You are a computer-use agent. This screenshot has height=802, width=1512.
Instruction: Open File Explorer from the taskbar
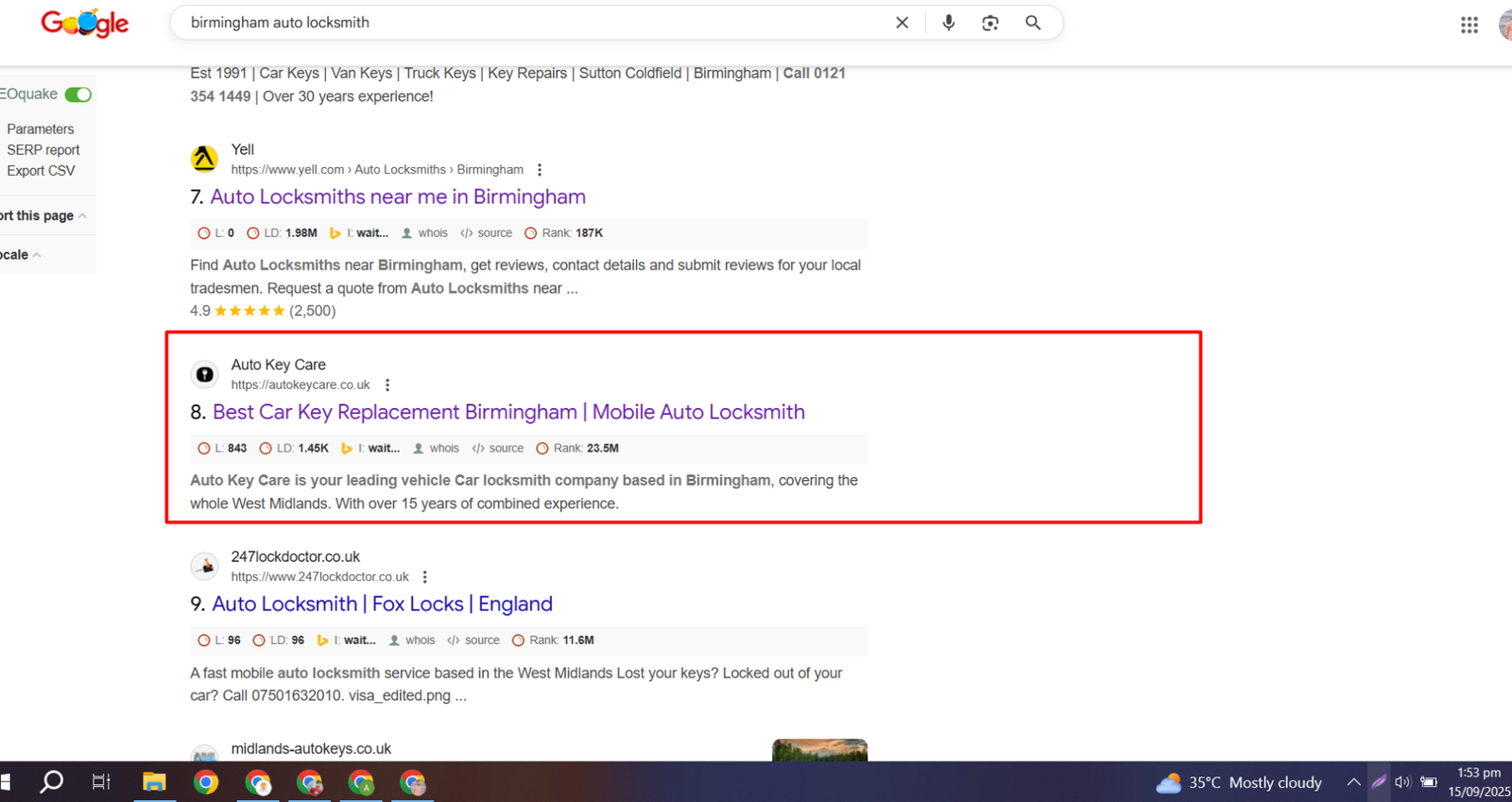[154, 782]
